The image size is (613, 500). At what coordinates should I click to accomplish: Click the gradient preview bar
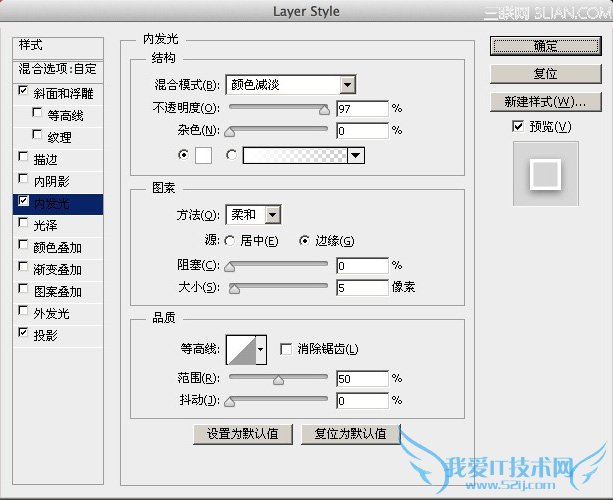(295, 155)
